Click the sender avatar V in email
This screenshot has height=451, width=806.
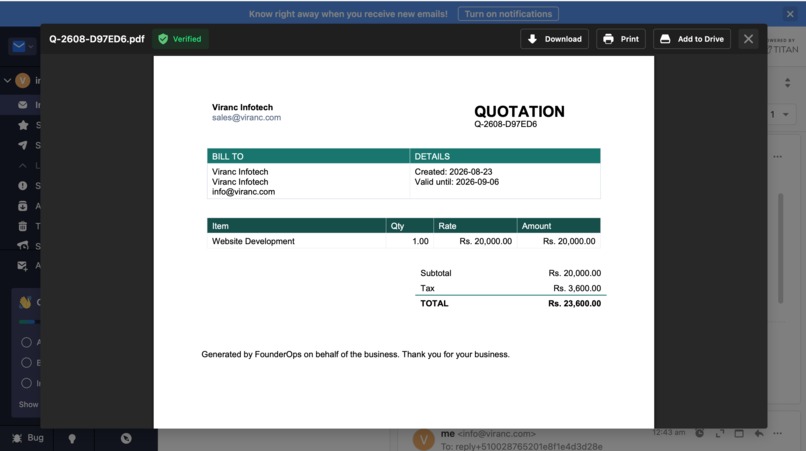(424, 440)
